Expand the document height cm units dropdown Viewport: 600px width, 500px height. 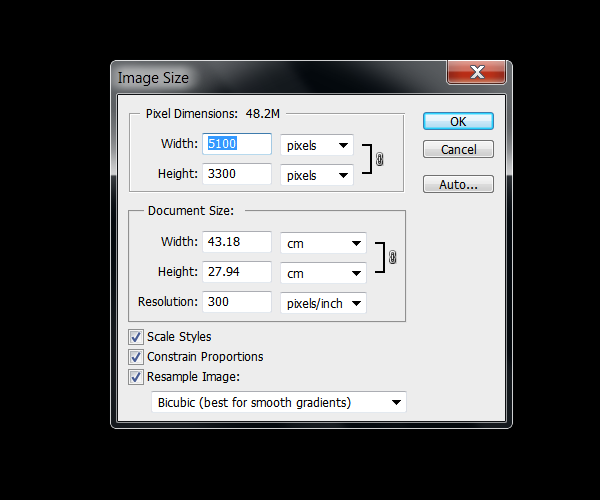tap(323, 273)
